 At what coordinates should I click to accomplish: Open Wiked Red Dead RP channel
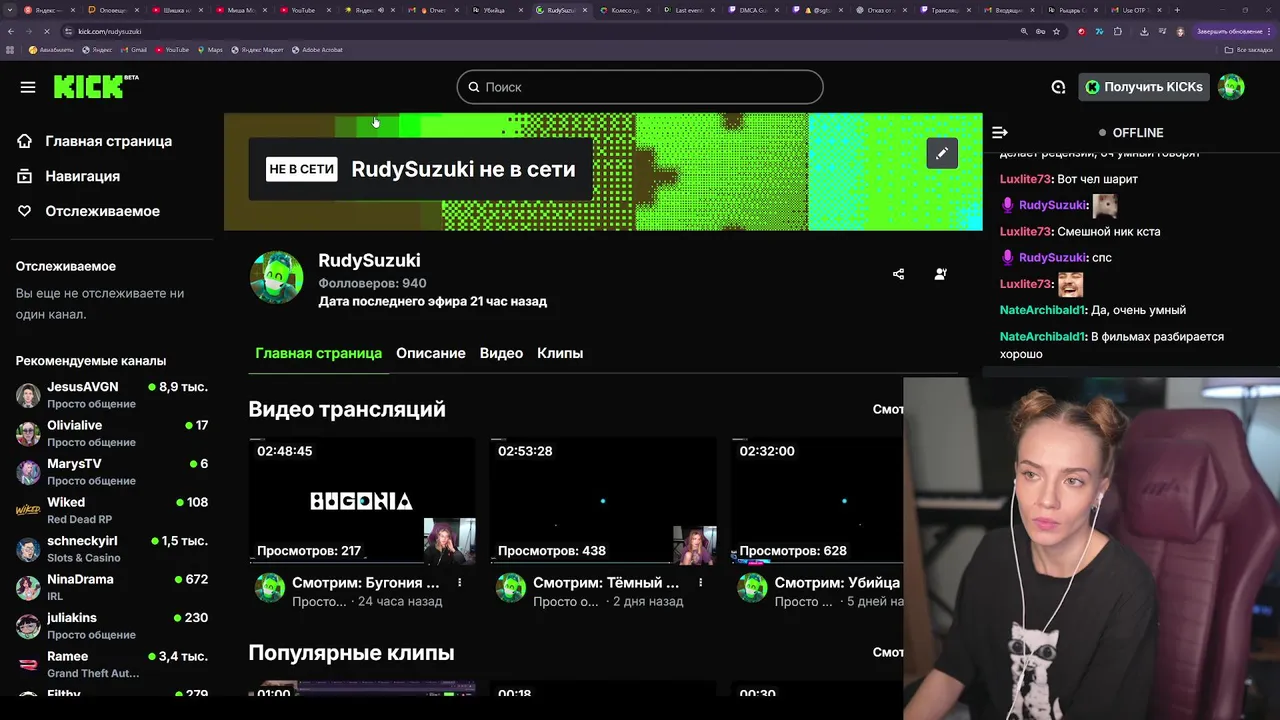[112, 510]
